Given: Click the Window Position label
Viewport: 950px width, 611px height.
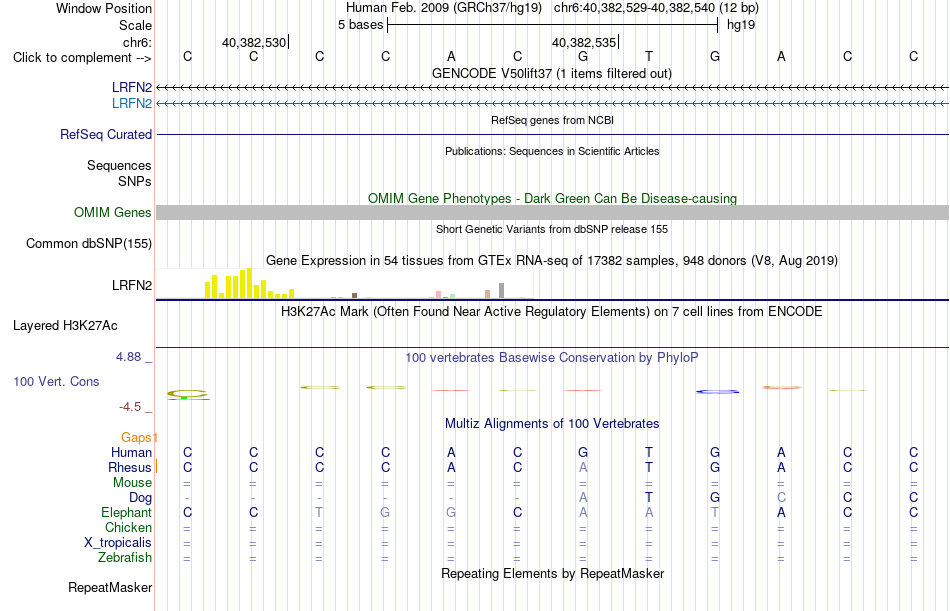Looking at the screenshot, I should pos(104,8).
